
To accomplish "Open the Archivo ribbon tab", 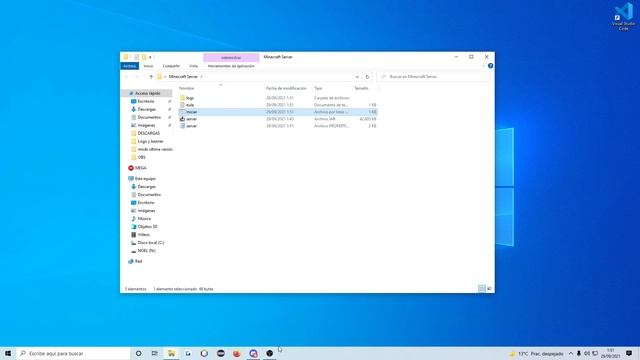I will (x=129, y=66).
